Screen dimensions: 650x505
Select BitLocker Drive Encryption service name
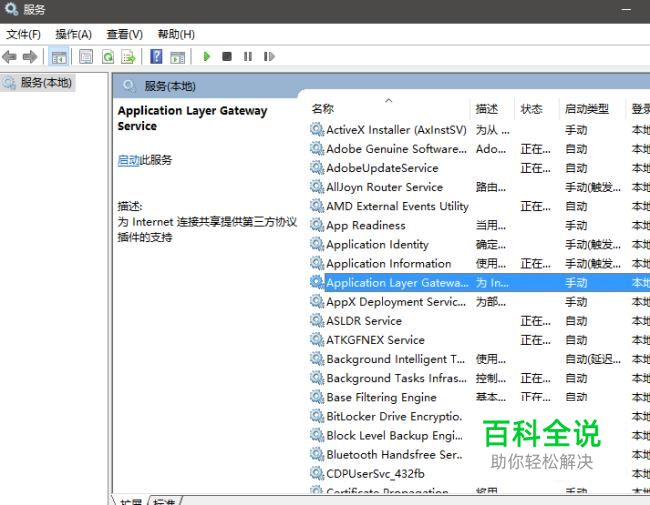(394, 416)
